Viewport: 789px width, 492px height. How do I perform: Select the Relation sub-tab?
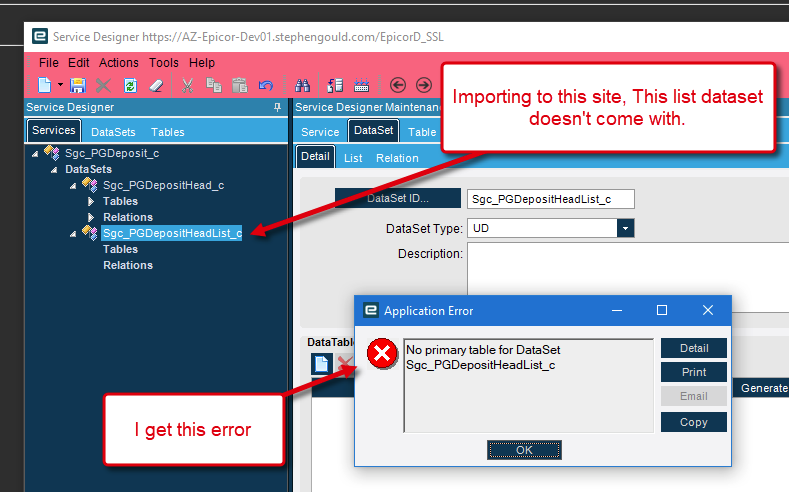pos(397,158)
